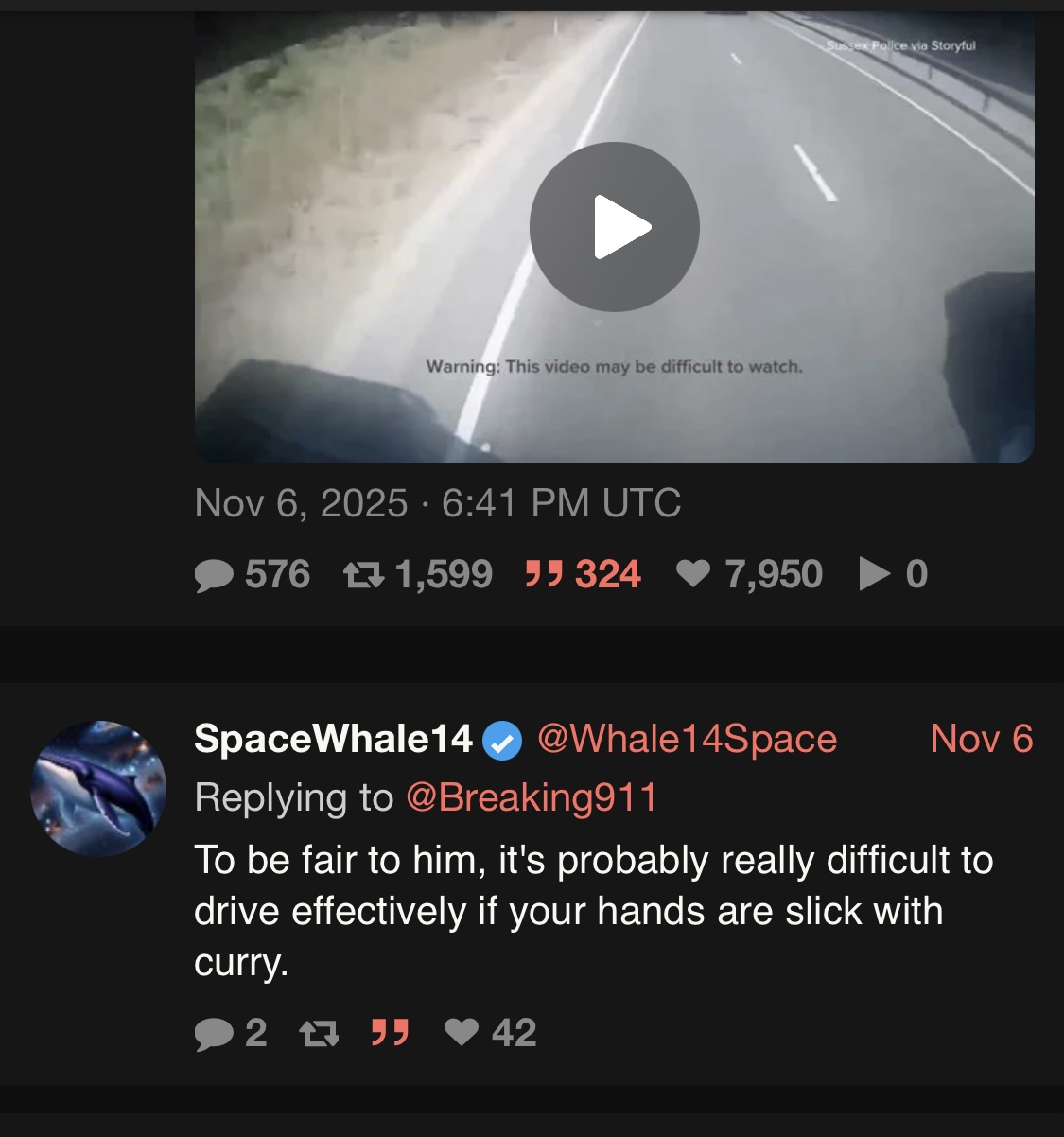Click the retweet icon on SpaceWhale14's reply
Screen dimensions: 1064x1137
click(x=319, y=1033)
